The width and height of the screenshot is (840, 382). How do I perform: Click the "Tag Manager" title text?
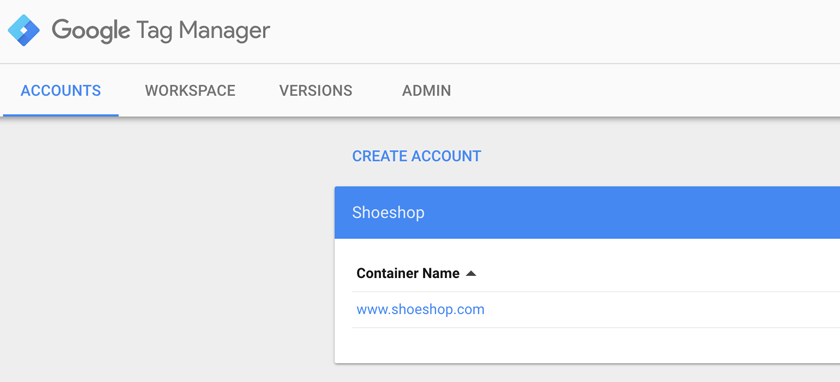point(203,31)
